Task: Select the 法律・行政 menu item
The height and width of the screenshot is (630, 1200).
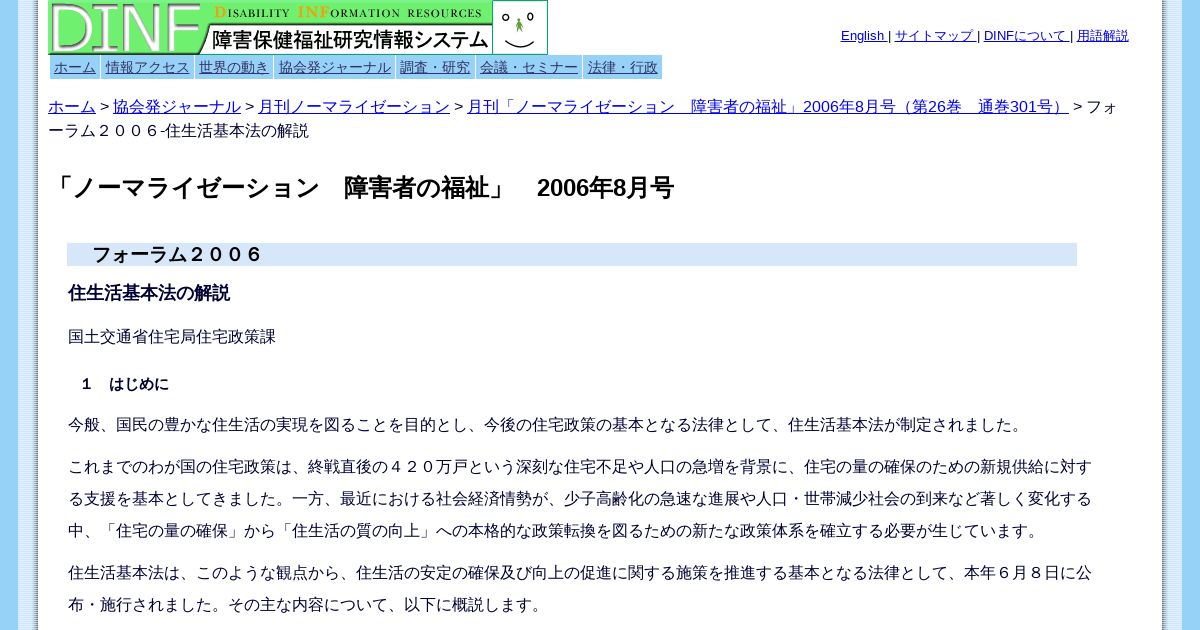Action: point(623,67)
